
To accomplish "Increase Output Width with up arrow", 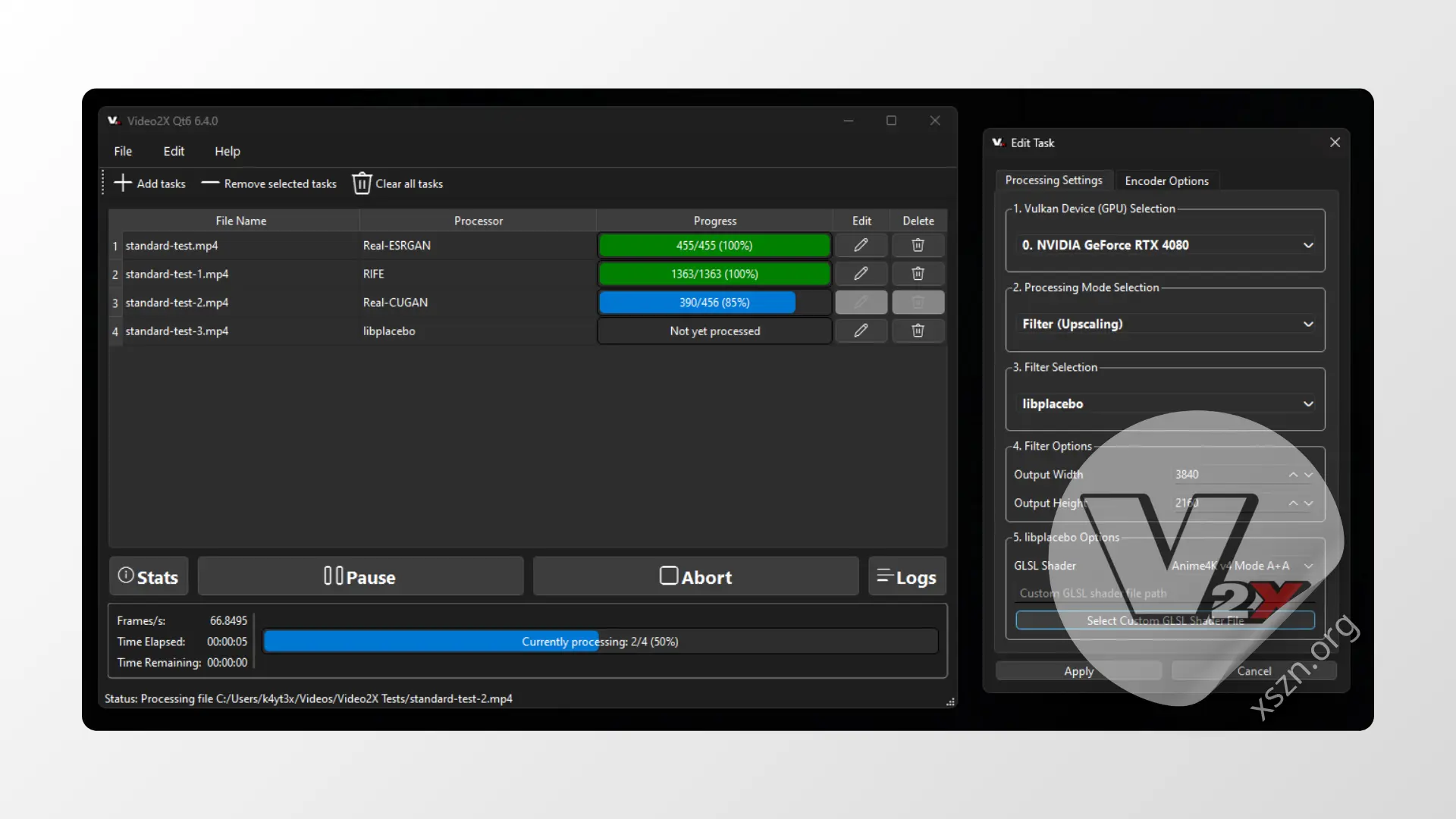I will [x=1293, y=474].
